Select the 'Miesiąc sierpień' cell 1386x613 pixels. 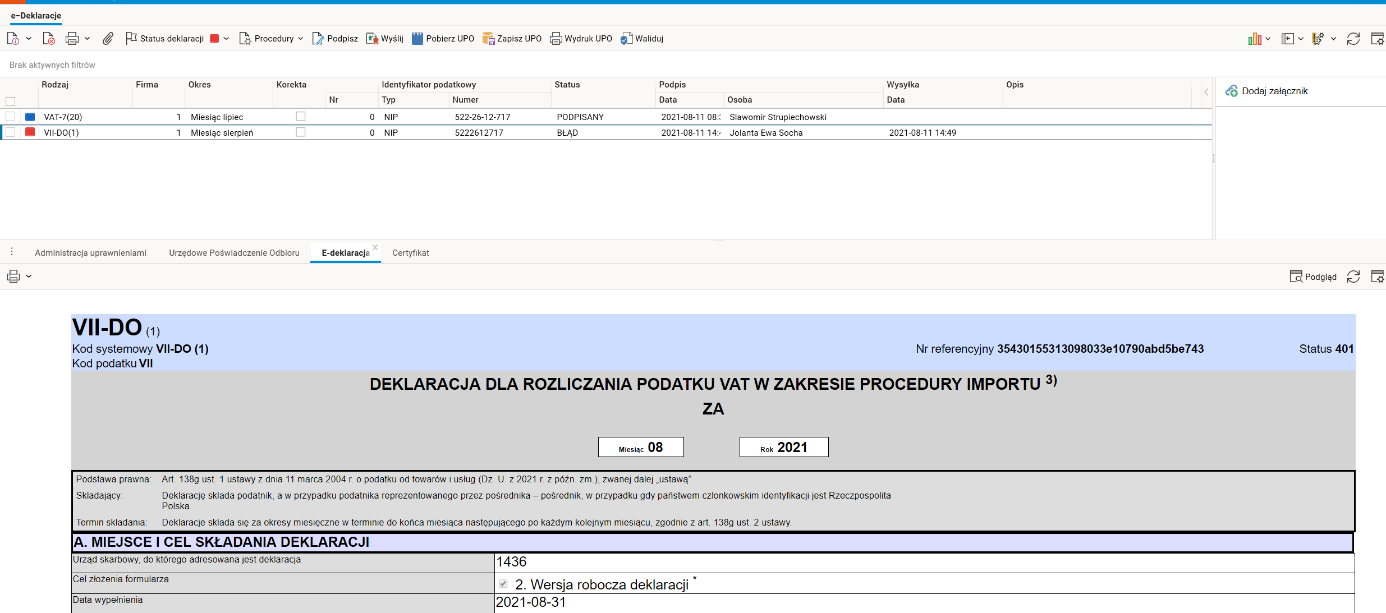coord(222,132)
